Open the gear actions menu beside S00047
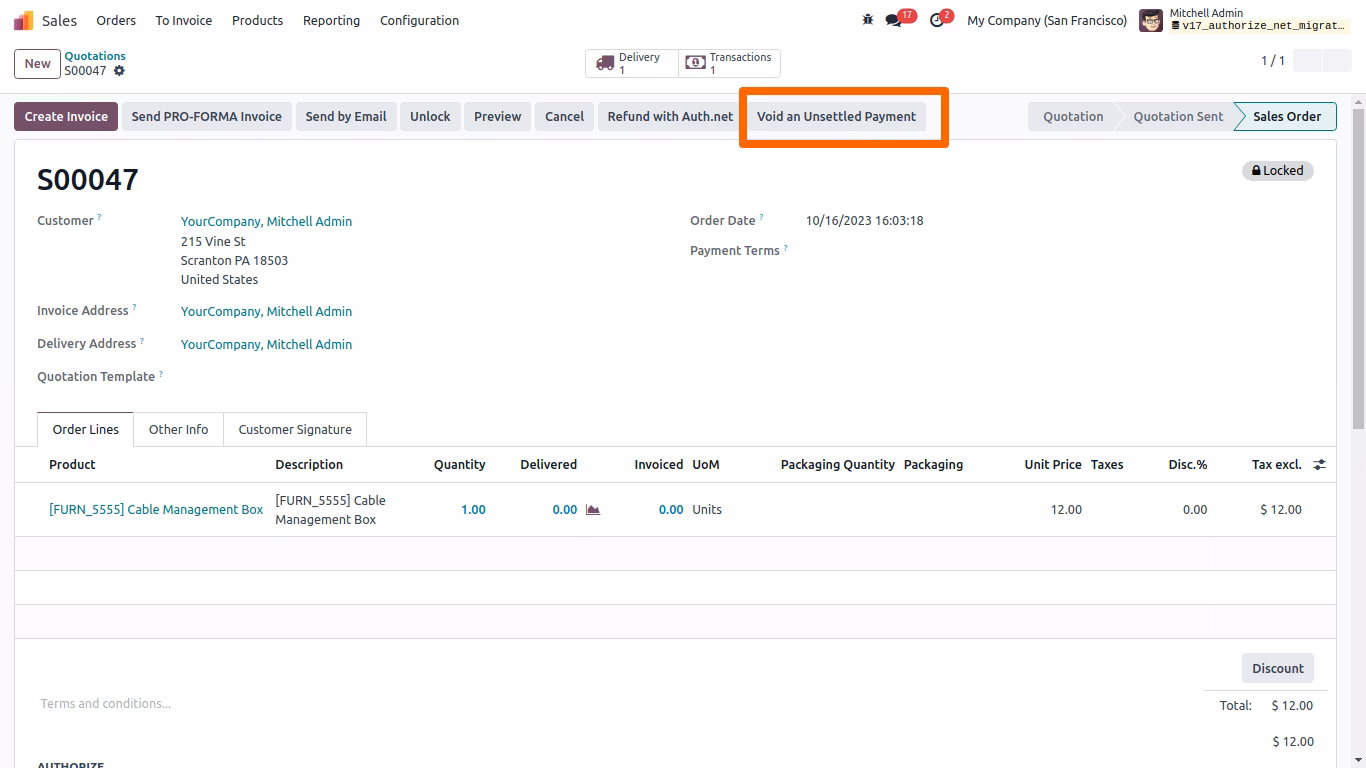The height and width of the screenshot is (768, 1366). click(120, 71)
